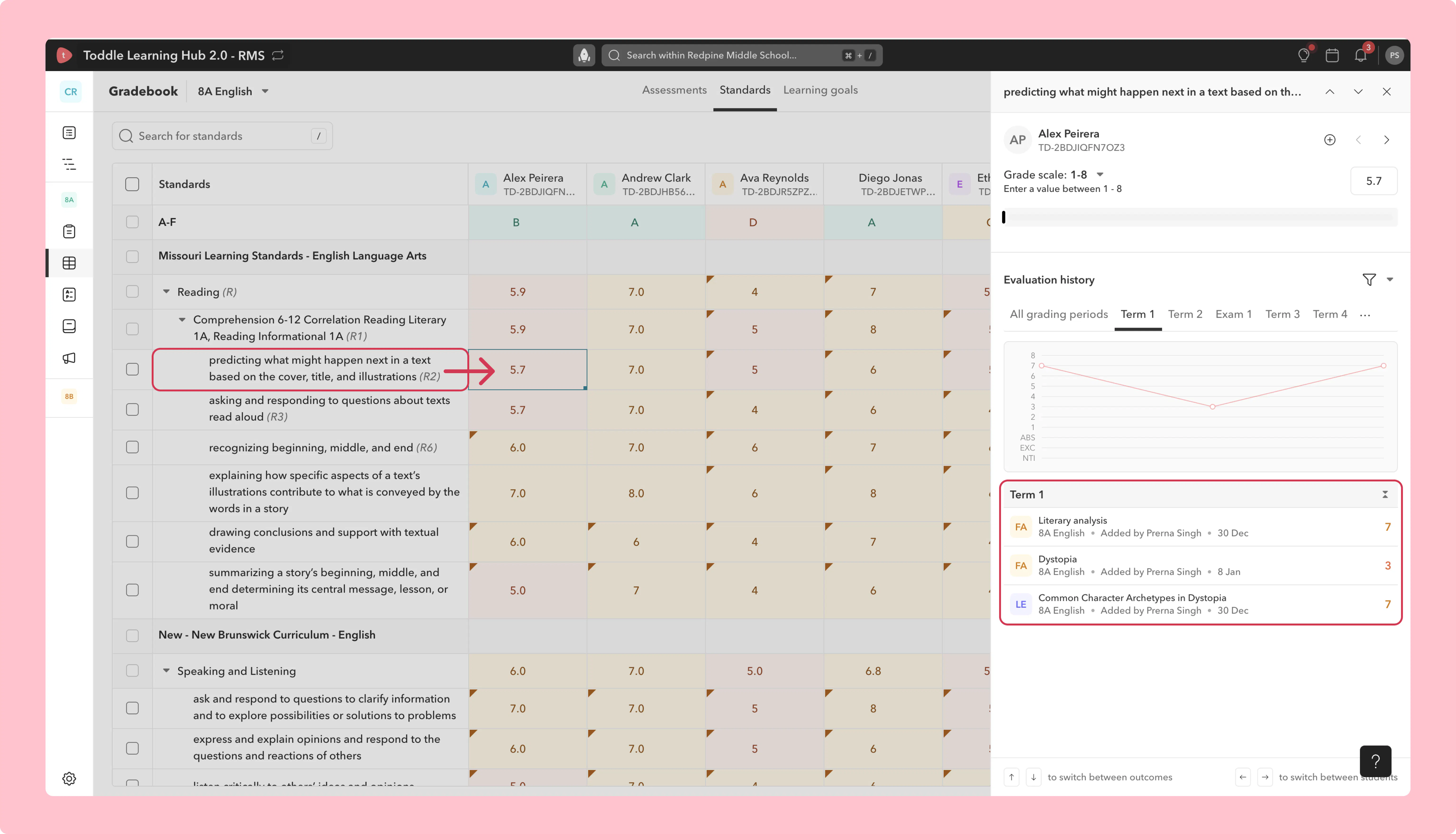Open the checklist icon in sidebar
The height and width of the screenshot is (834, 1456).
[69, 295]
